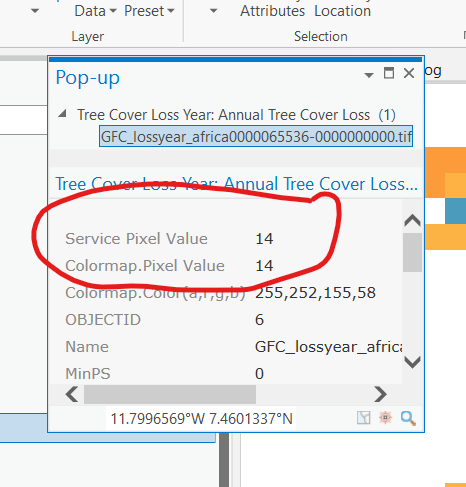
Task: Open the Preset dropdown in Layer group
Action: [x=149, y=11]
